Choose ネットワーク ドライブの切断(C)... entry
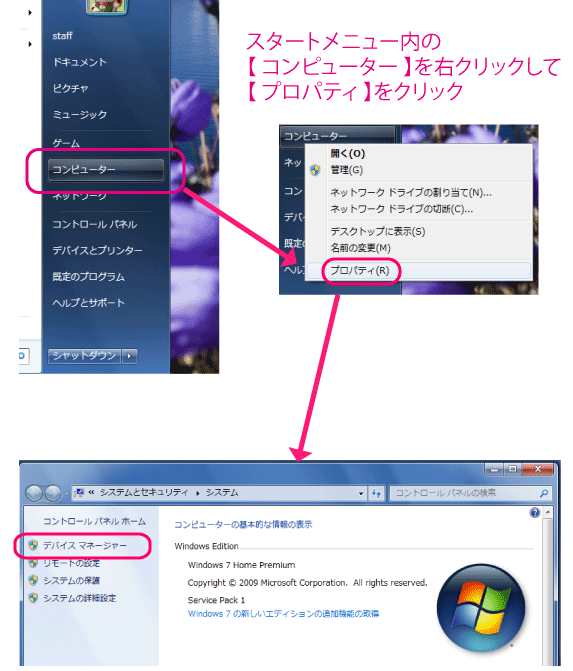This screenshot has height=671, width=573. click(x=401, y=209)
